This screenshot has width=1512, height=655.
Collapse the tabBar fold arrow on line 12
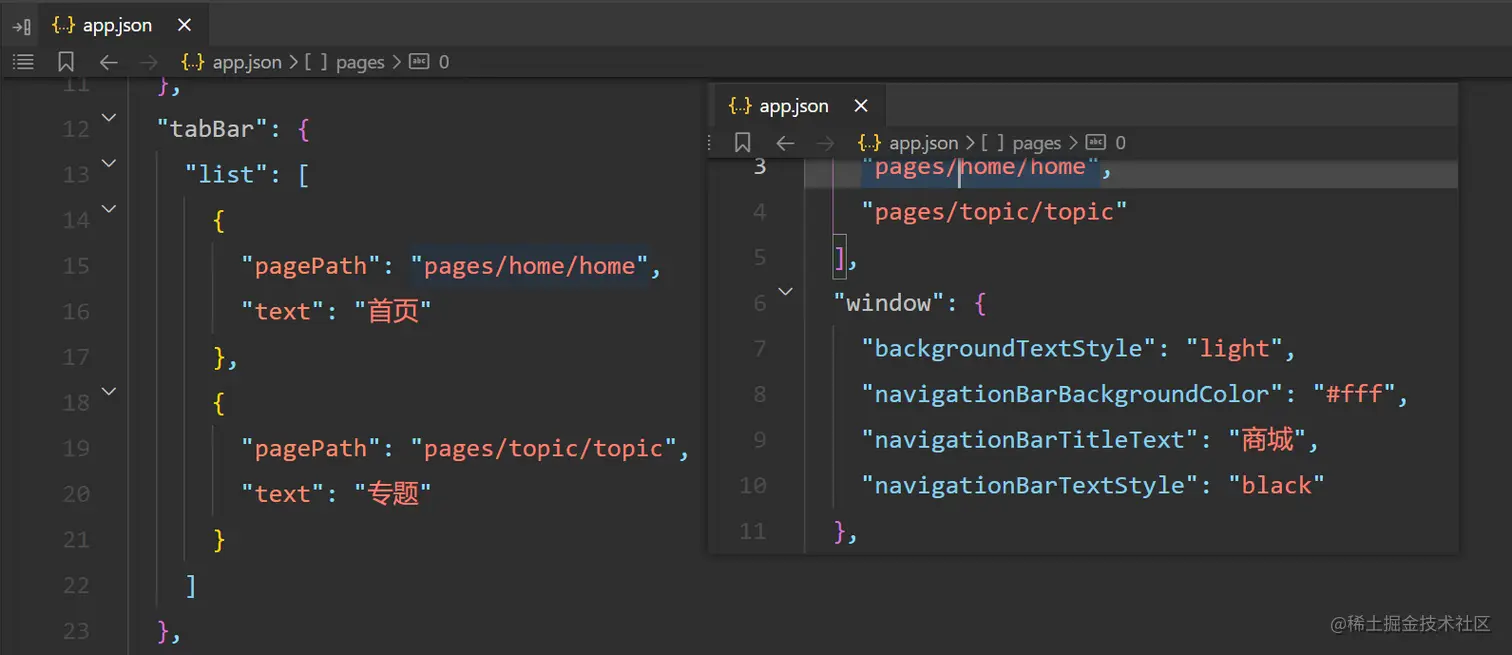pos(109,118)
